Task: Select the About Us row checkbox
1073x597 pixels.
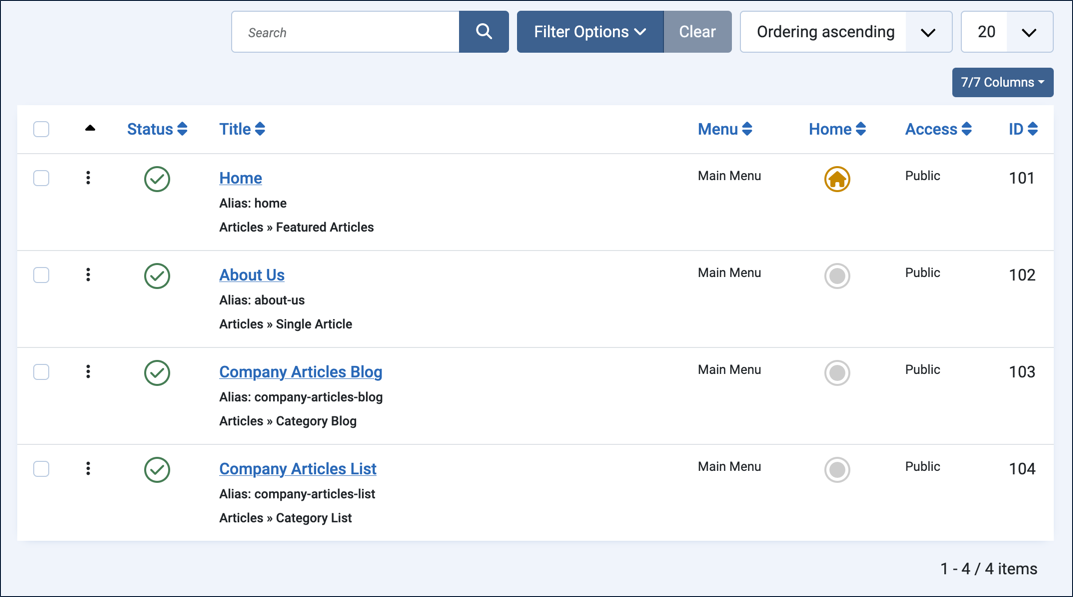Action: pyautogui.click(x=41, y=275)
